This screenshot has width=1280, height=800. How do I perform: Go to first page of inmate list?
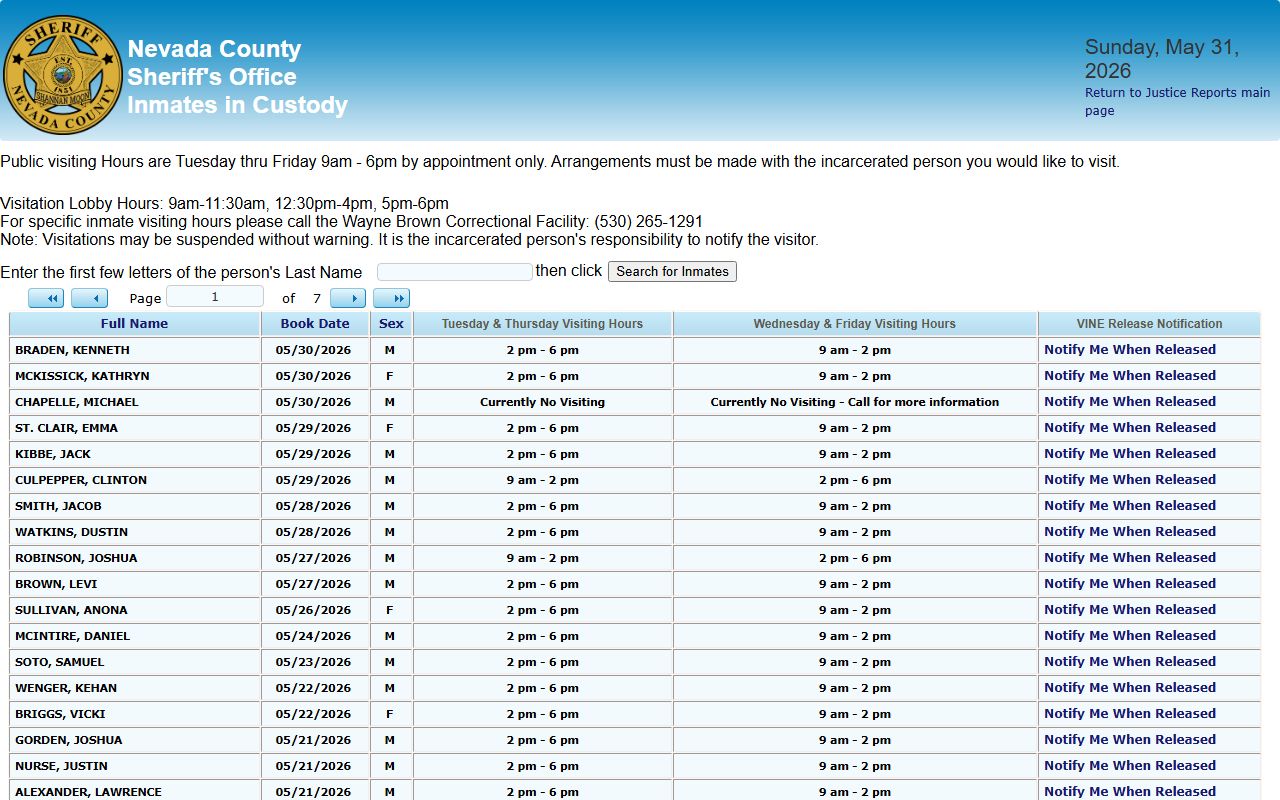(x=46, y=298)
